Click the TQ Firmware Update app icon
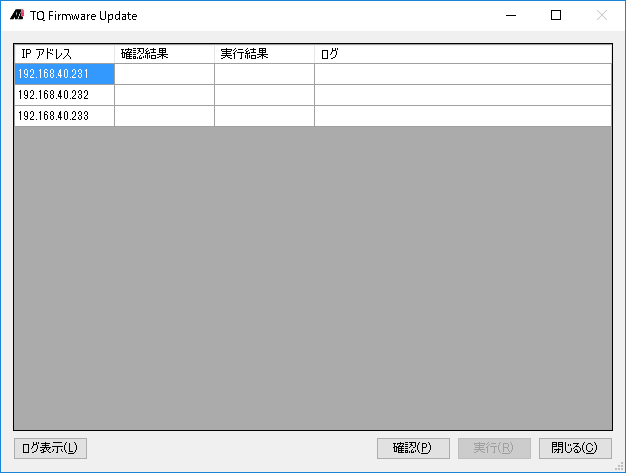 click(17, 15)
